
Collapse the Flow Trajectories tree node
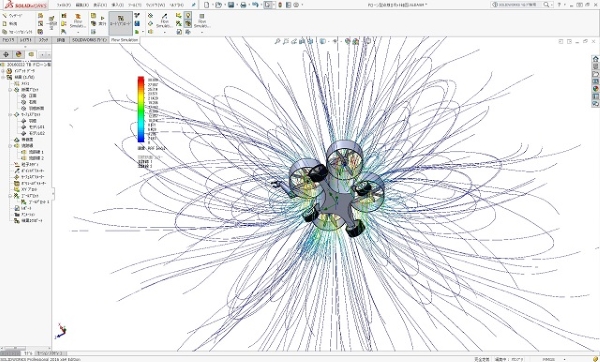point(10,146)
